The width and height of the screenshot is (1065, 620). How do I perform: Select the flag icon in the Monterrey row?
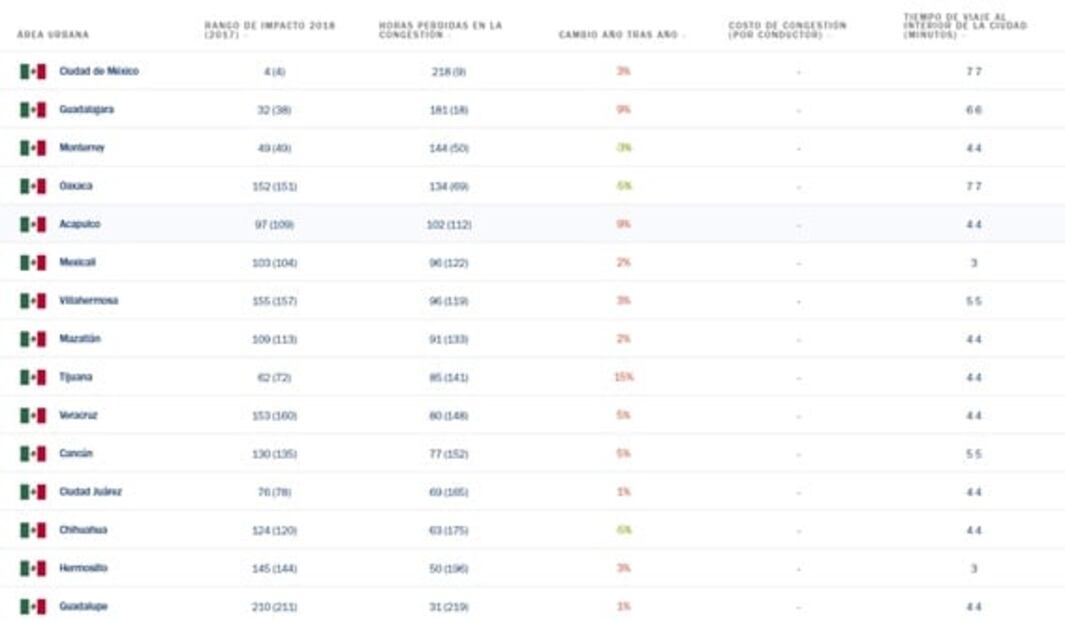(33, 148)
